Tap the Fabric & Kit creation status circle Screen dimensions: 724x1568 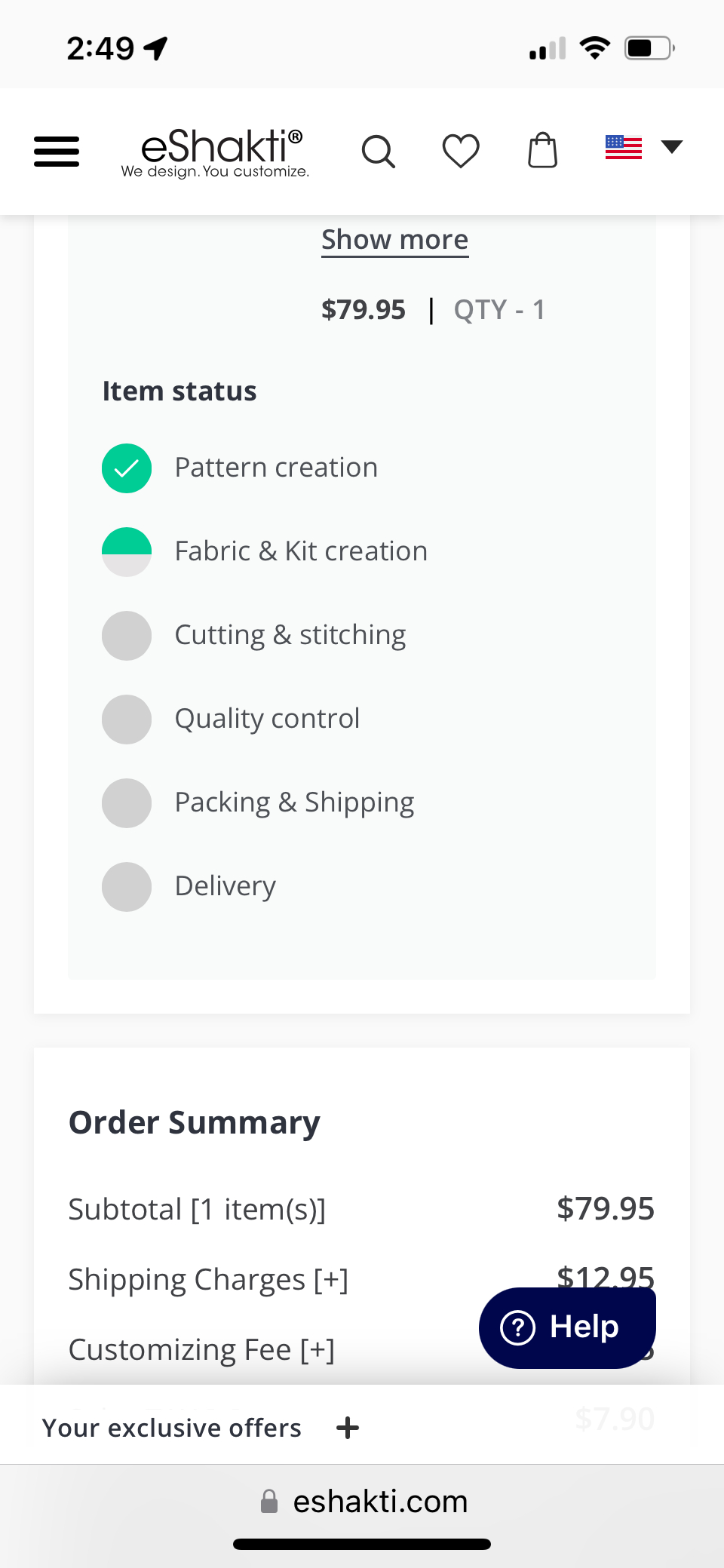coord(127,552)
